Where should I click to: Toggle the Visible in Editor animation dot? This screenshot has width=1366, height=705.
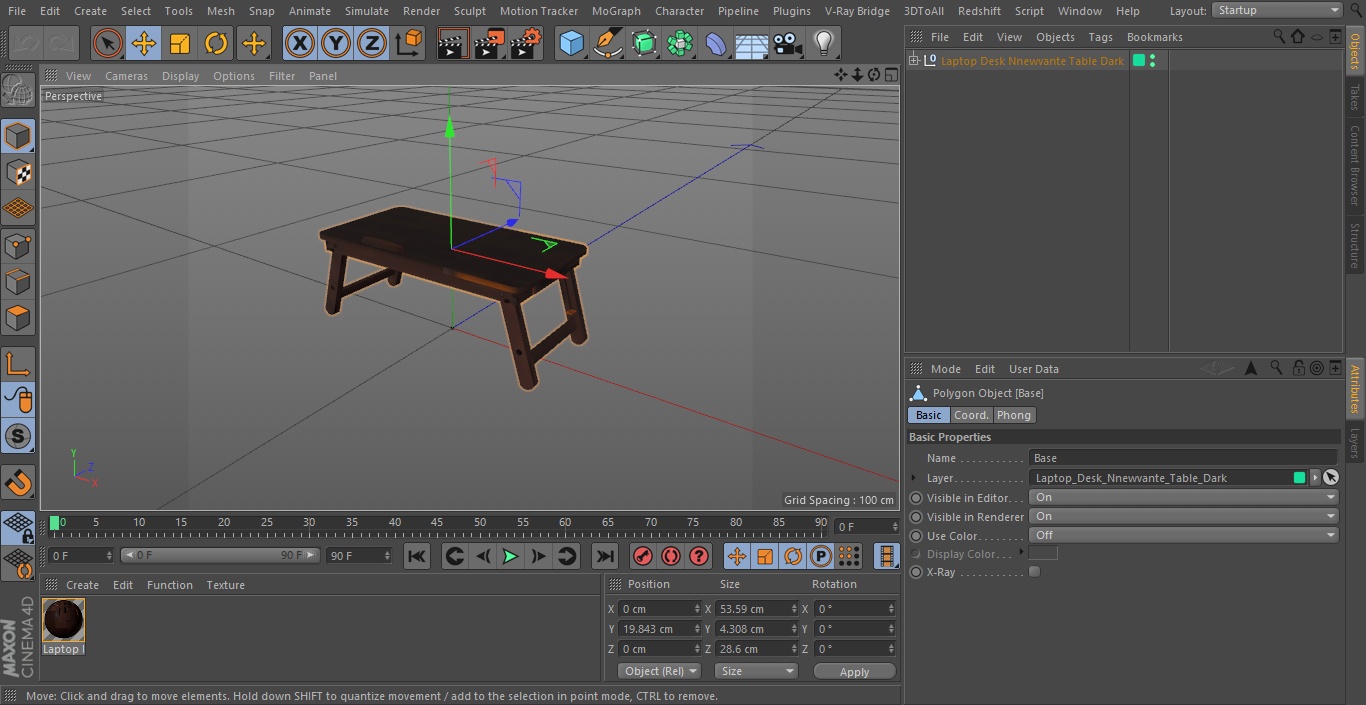tap(916, 498)
